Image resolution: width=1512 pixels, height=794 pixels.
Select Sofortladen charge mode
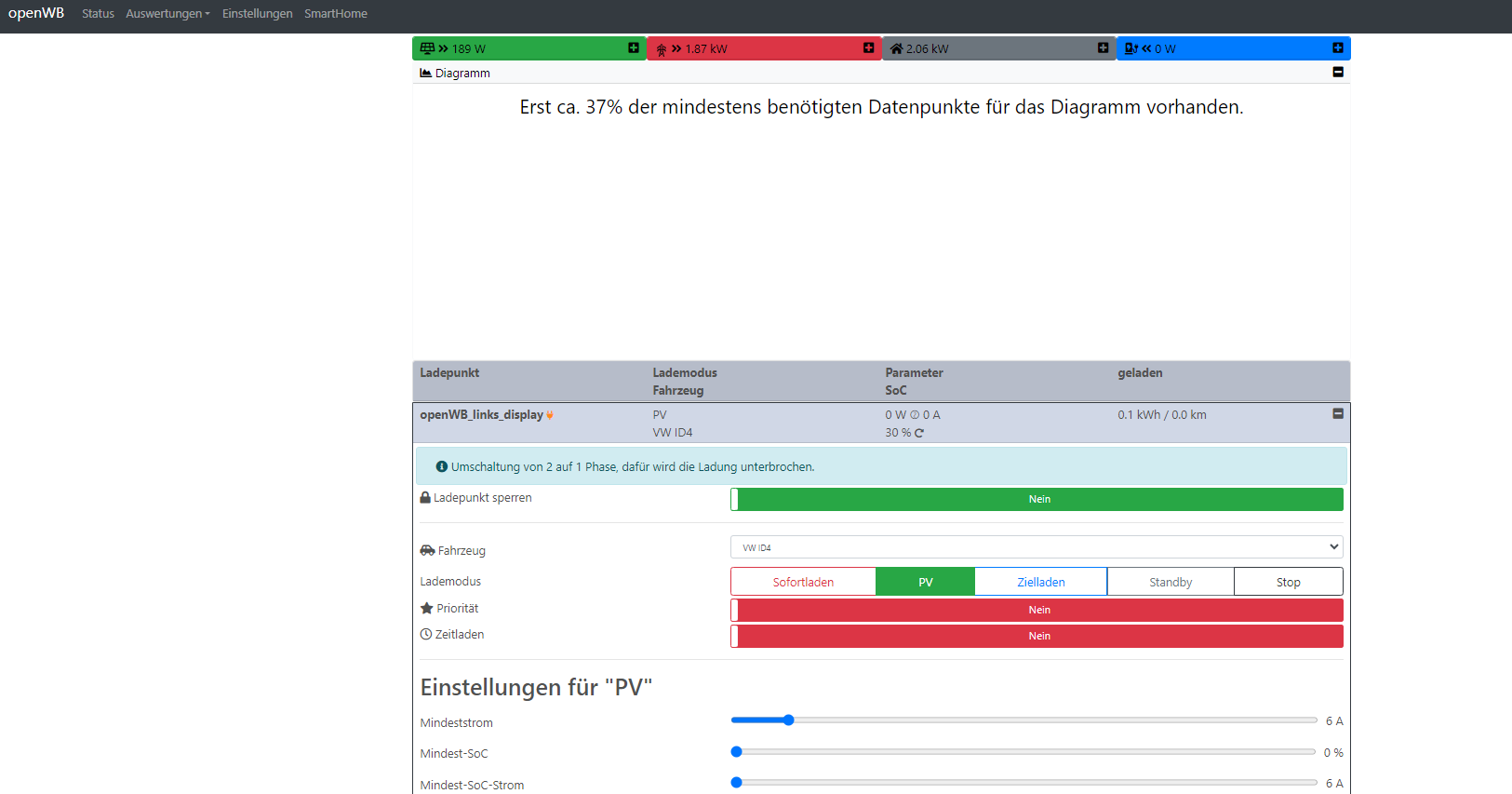803,583
